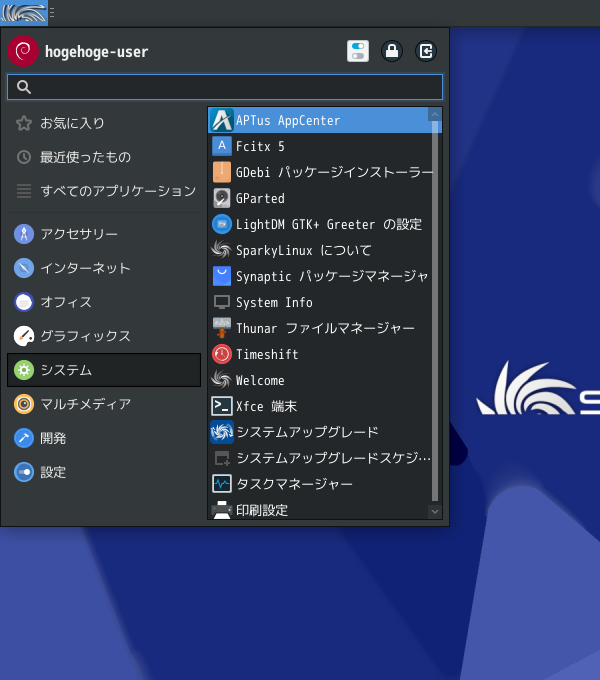Open the 印刷設定 printer icon
The image size is (600, 680).
tap(222, 510)
